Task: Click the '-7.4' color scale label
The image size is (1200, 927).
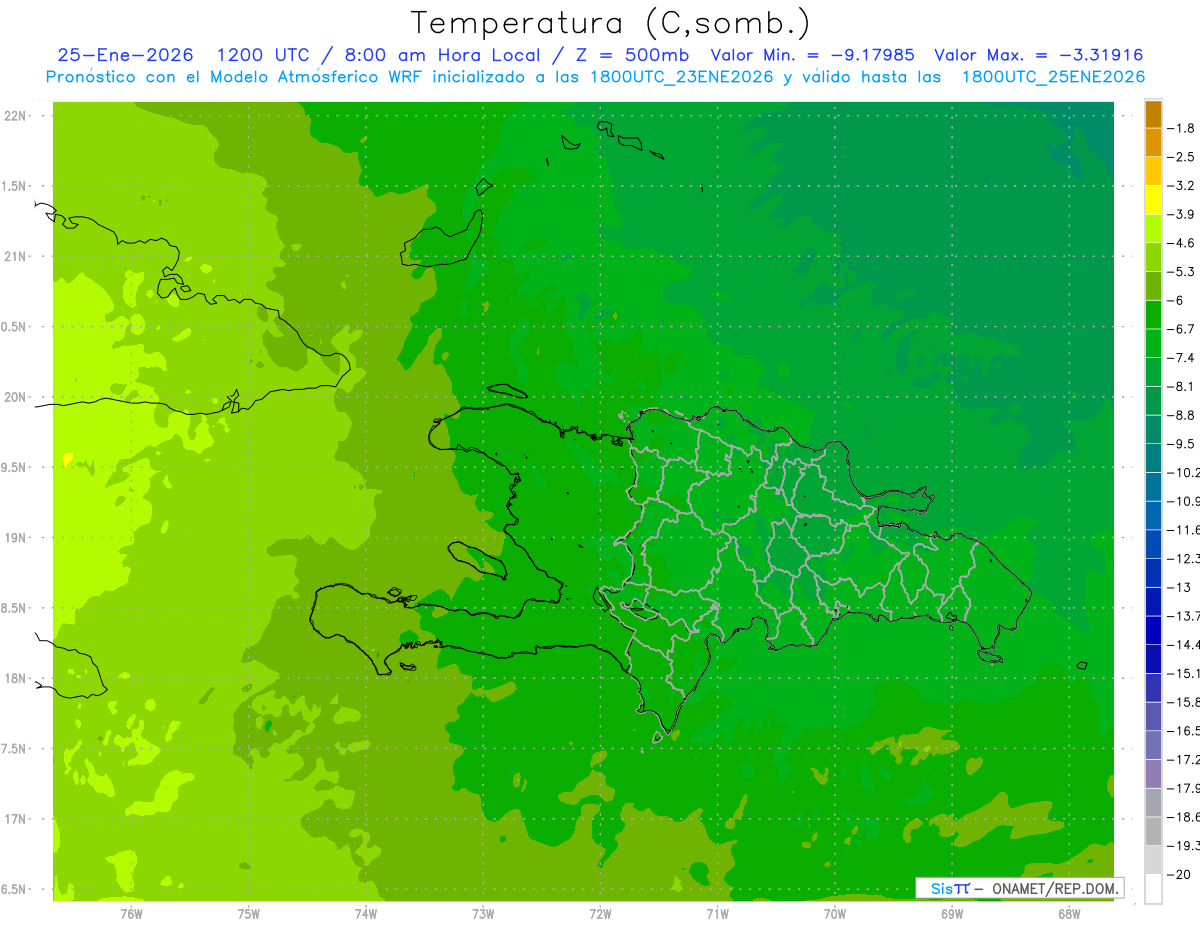Action: pos(1181,357)
